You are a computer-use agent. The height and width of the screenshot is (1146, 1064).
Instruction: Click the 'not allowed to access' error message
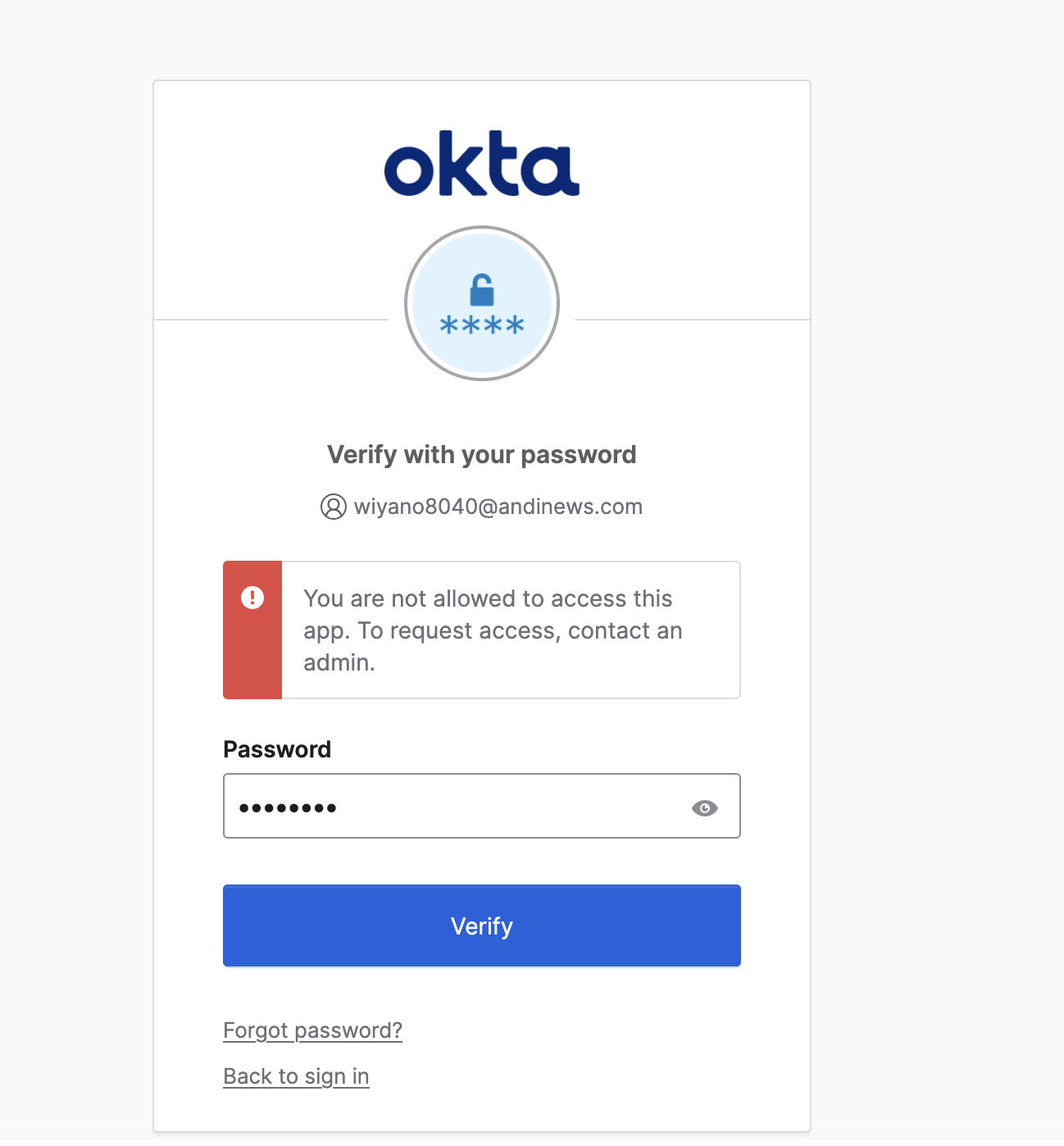click(x=493, y=630)
